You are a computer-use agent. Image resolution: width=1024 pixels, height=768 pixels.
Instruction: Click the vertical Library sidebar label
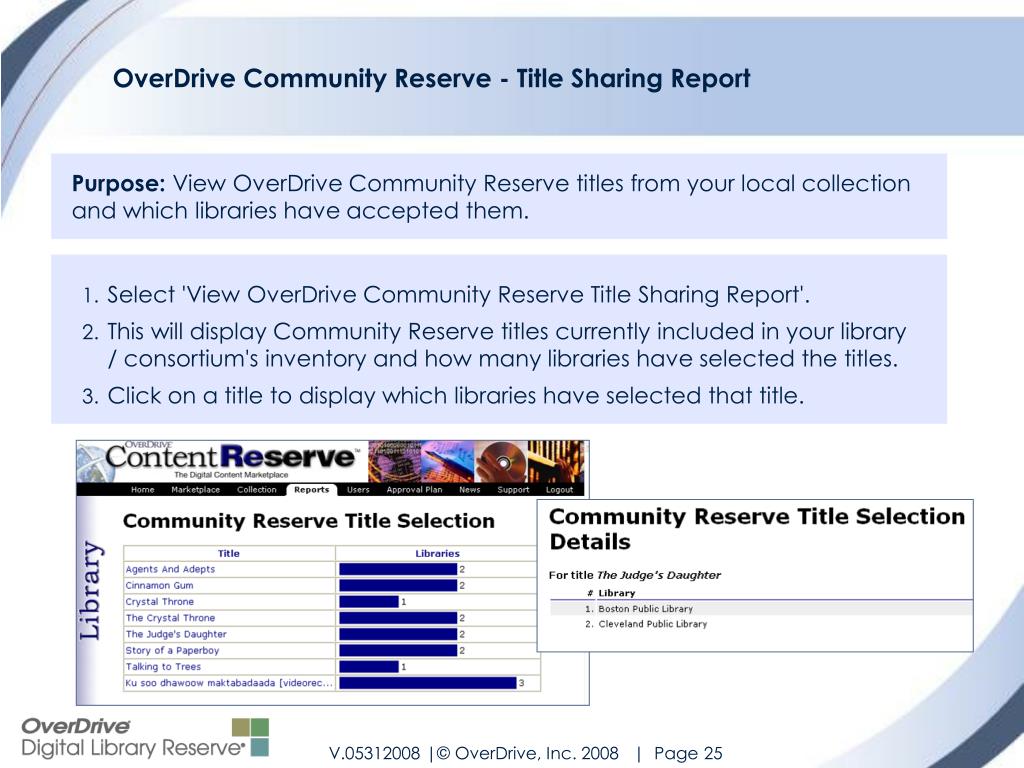coord(91,590)
